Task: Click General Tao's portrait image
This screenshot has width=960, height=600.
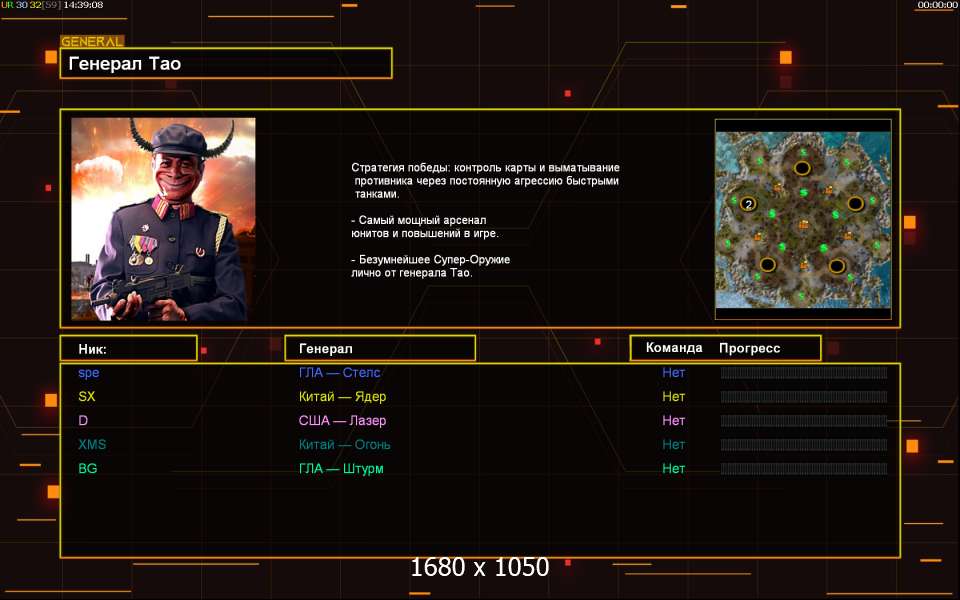Action: [x=163, y=219]
